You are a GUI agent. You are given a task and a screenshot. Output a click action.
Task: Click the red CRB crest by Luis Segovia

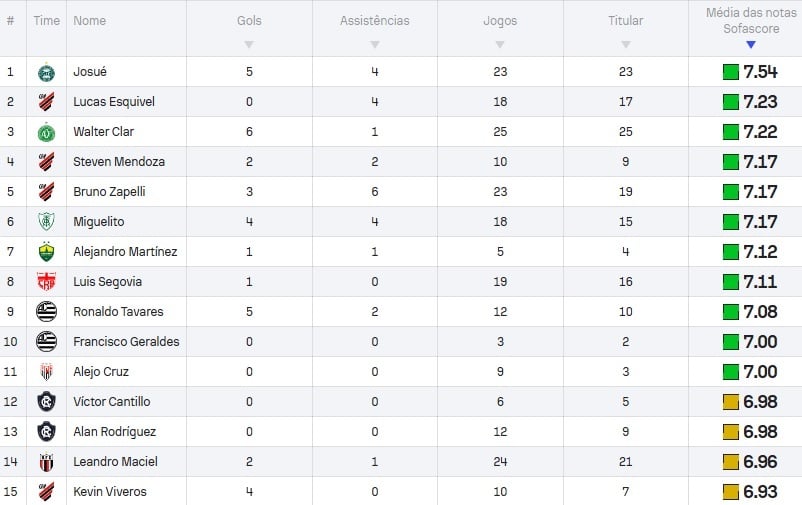[x=46, y=282]
